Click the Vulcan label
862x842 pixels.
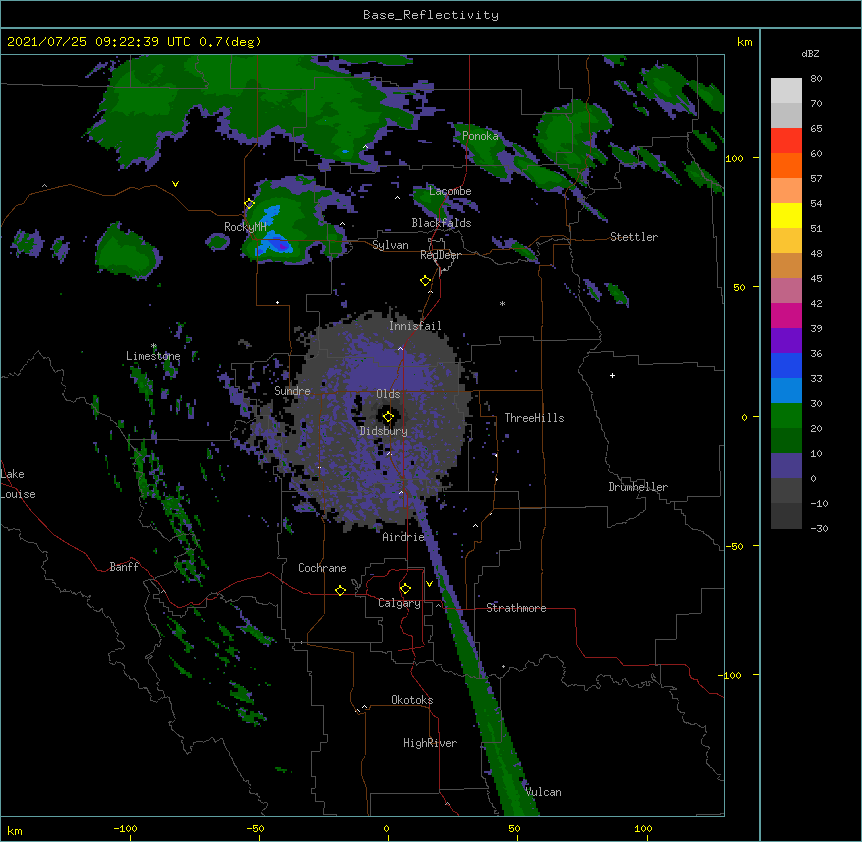pyautogui.click(x=544, y=792)
